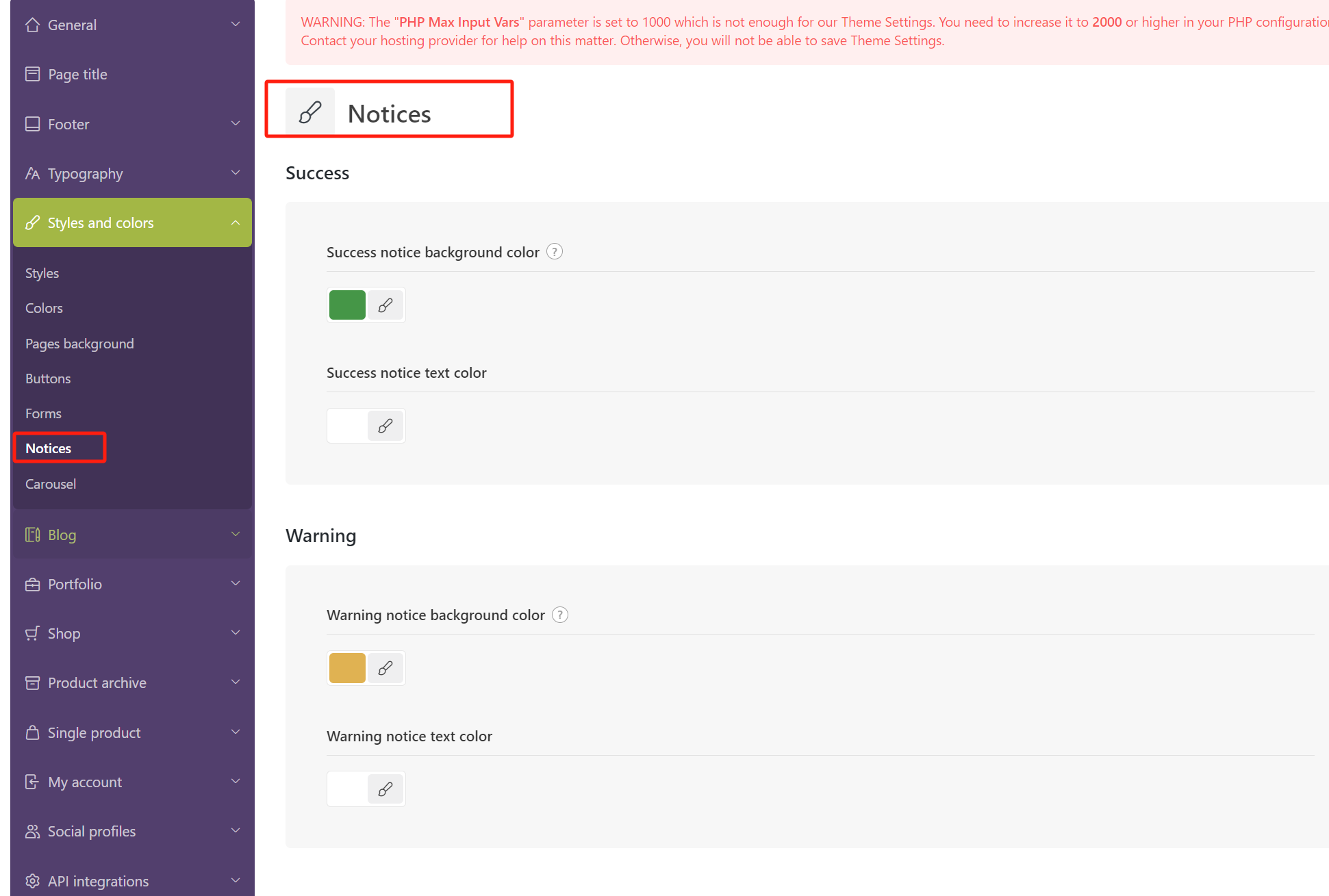Click help icon beside Success notice background color

pos(555,252)
